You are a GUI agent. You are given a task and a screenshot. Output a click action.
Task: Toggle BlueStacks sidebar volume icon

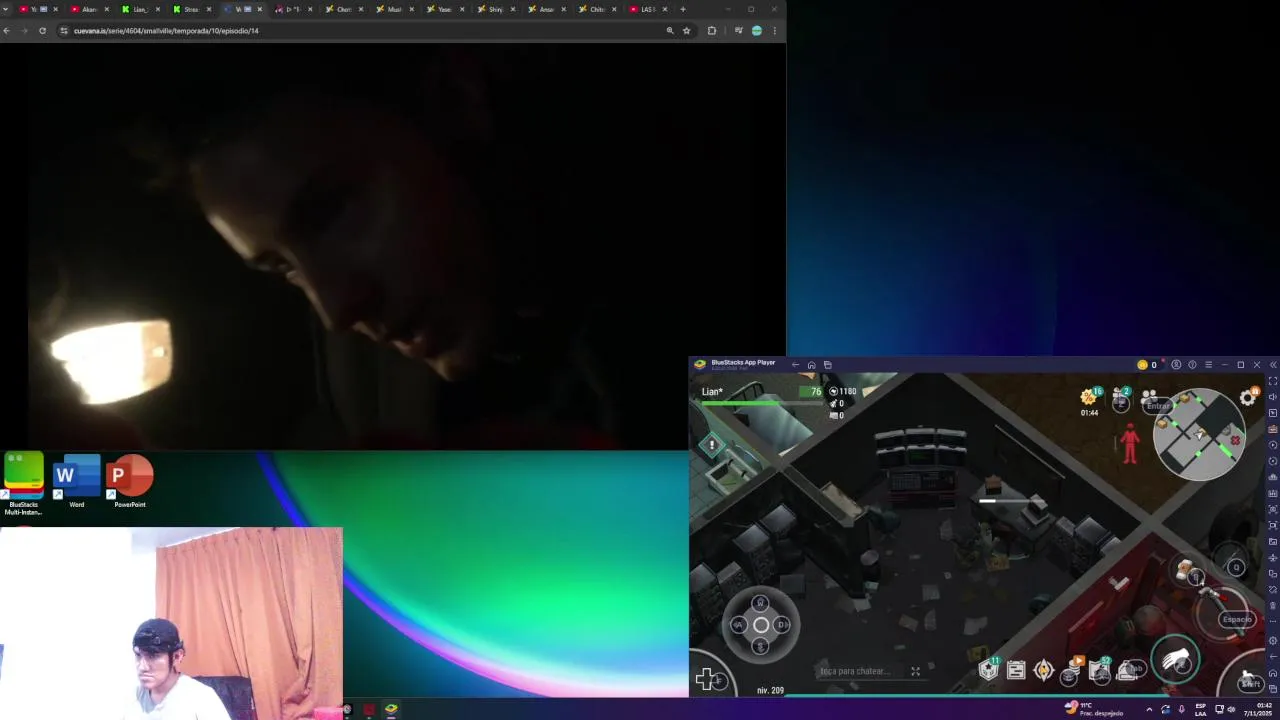pos(1273,397)
